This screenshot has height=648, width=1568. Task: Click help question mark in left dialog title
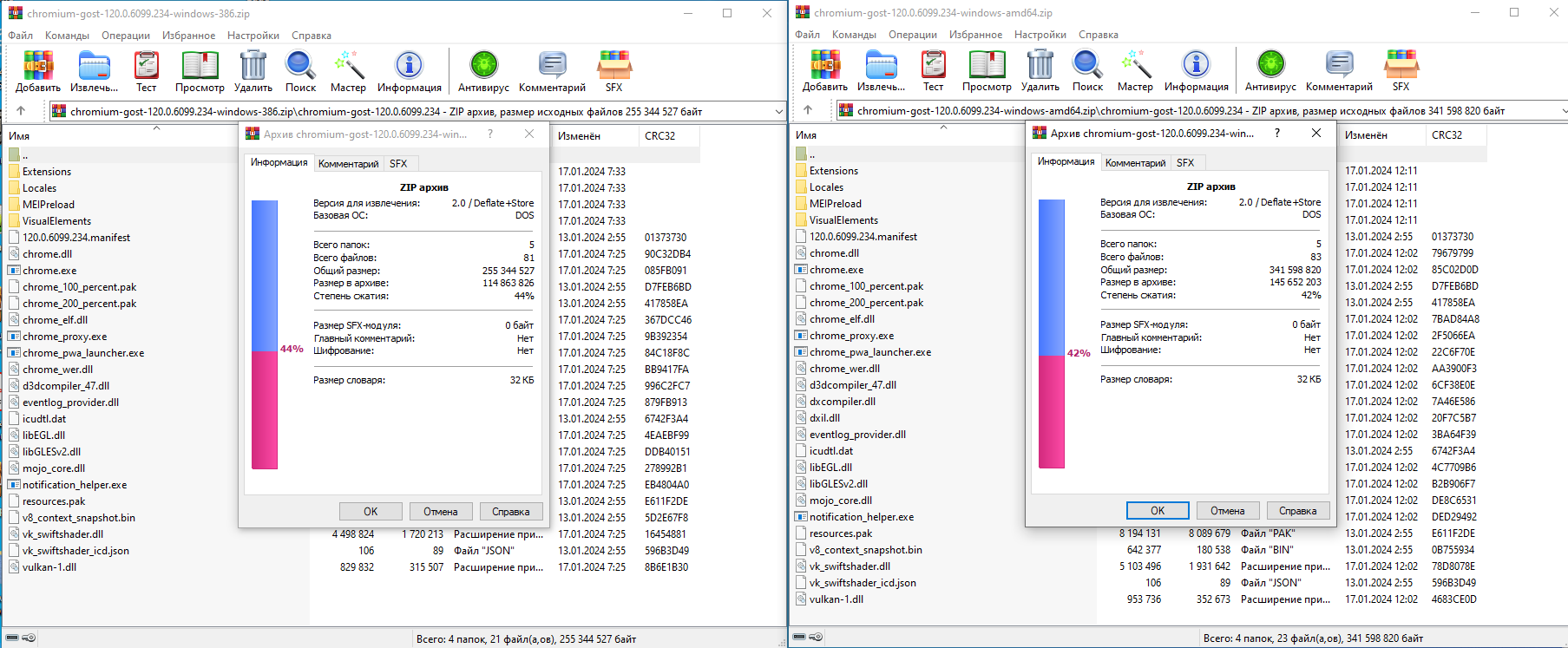(490, 134)
